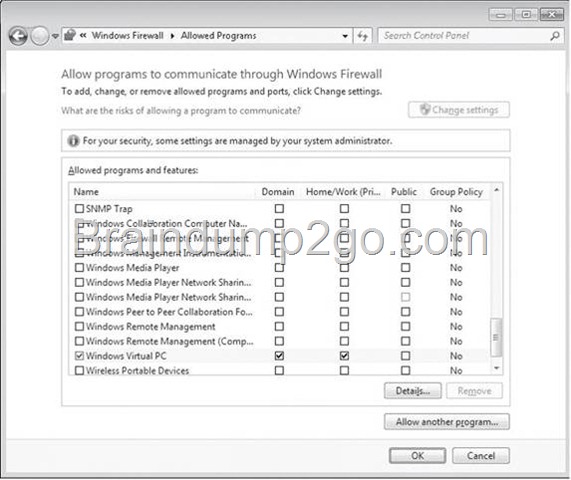
Task: Toggle Domain checkbox for Windows Remote Management
Action: 279,326
